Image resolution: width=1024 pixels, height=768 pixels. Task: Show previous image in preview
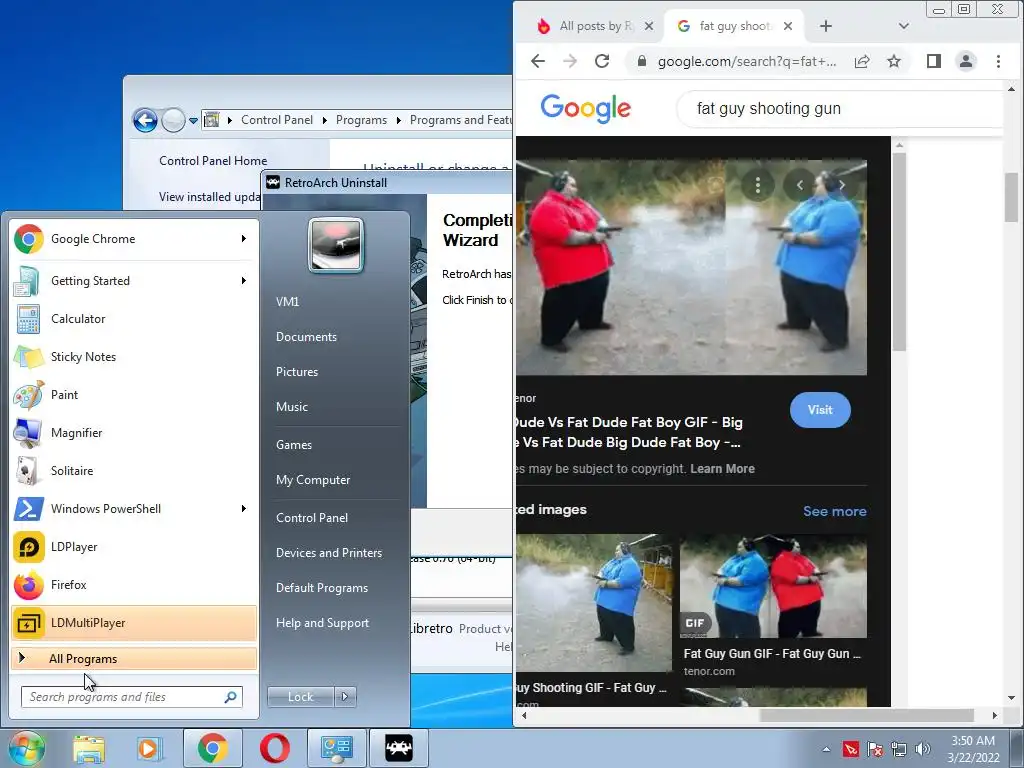[x=799, y=185]
